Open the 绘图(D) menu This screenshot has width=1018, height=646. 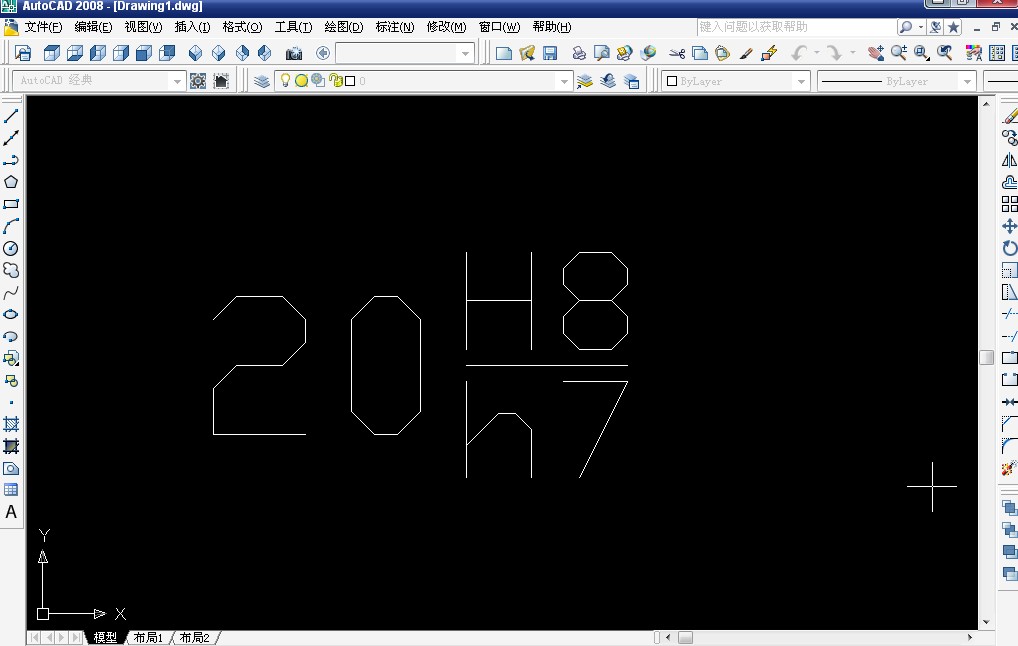[343, 27]
